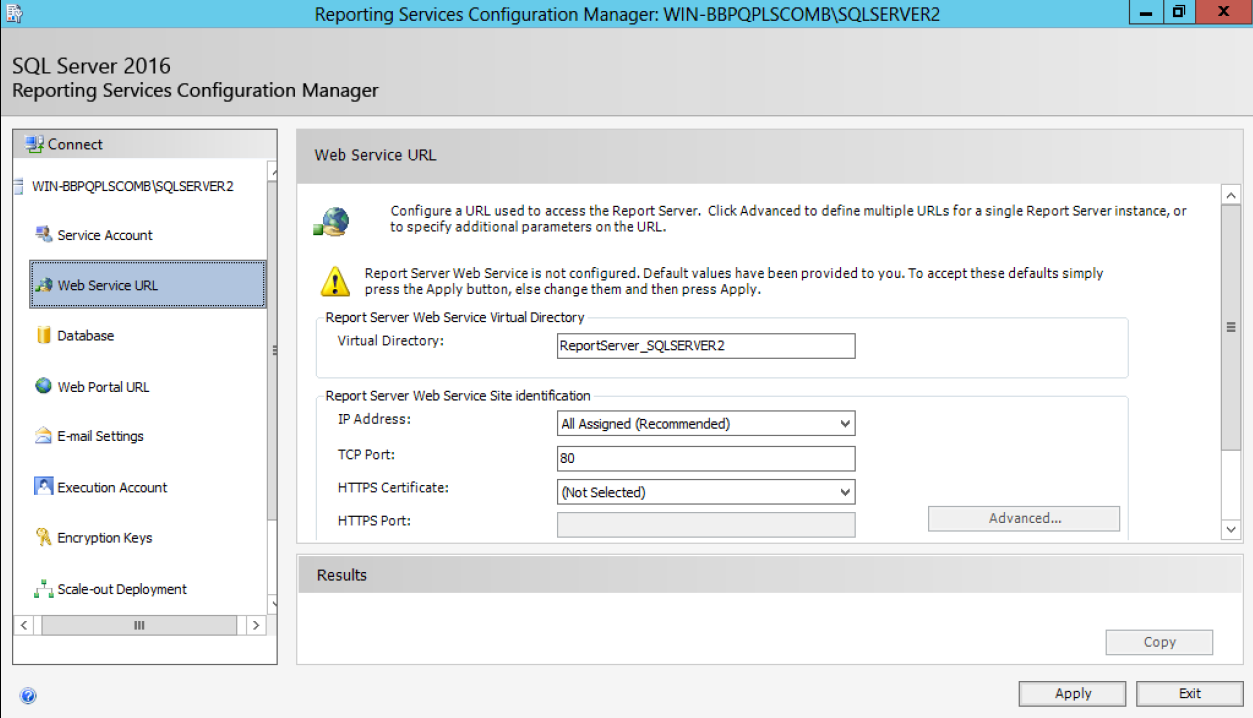Click the 'IP Address:' label

click(x=374, y=419)
